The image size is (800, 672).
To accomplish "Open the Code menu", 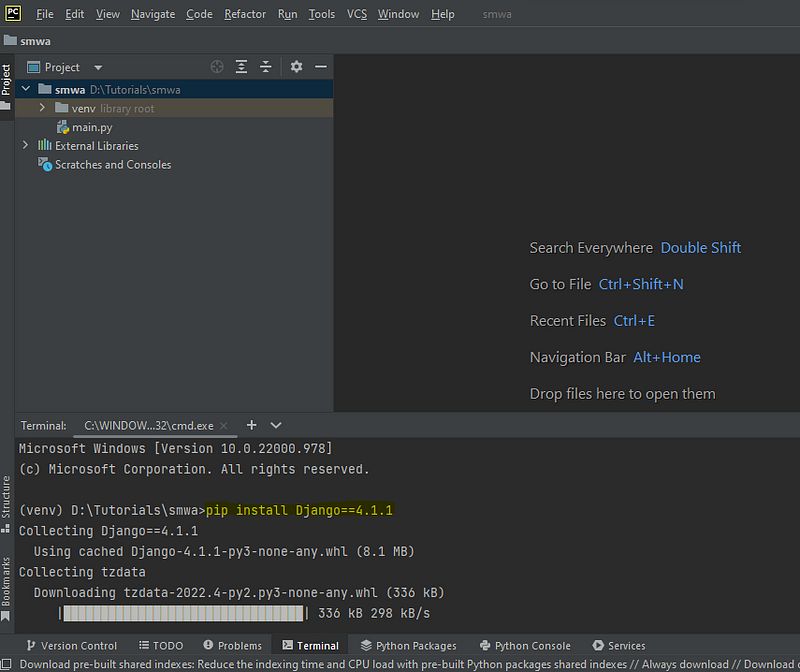I will pyautogui.click(x=199, y=14).
